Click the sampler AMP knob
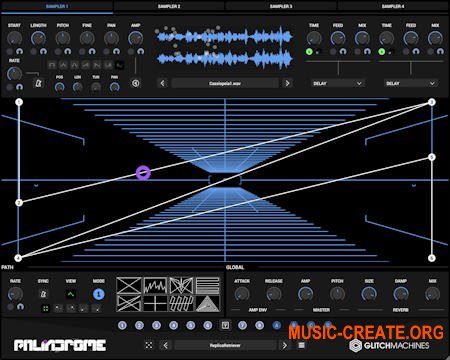 [136, 39]
